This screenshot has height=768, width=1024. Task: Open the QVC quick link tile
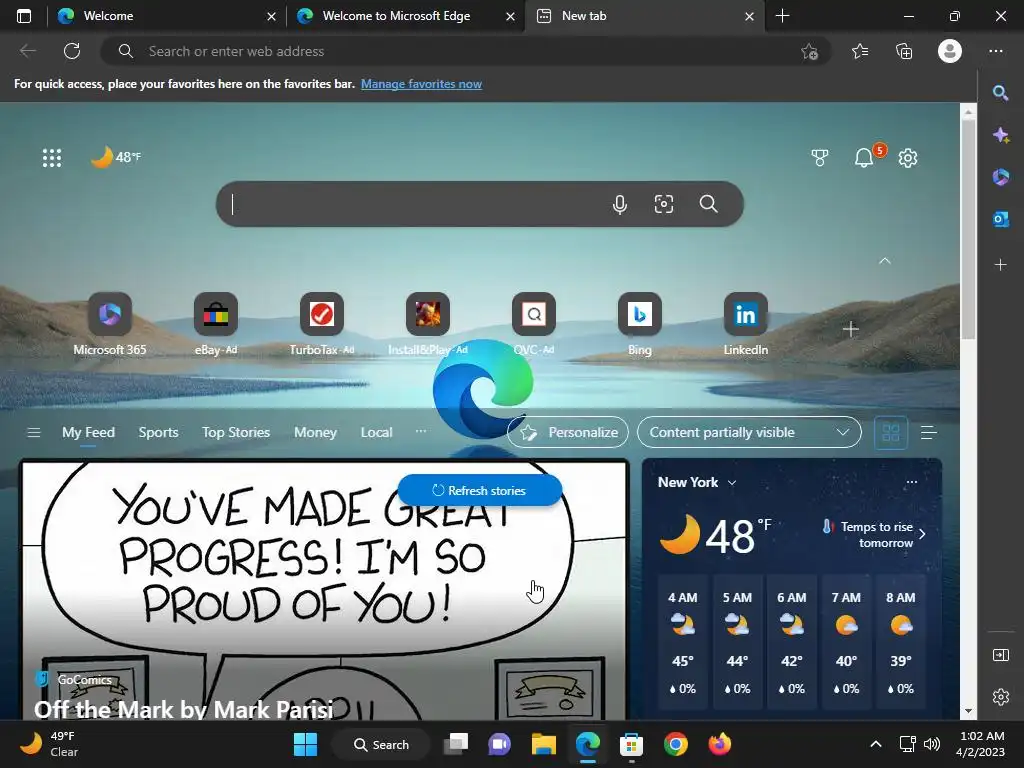point(534,324)
